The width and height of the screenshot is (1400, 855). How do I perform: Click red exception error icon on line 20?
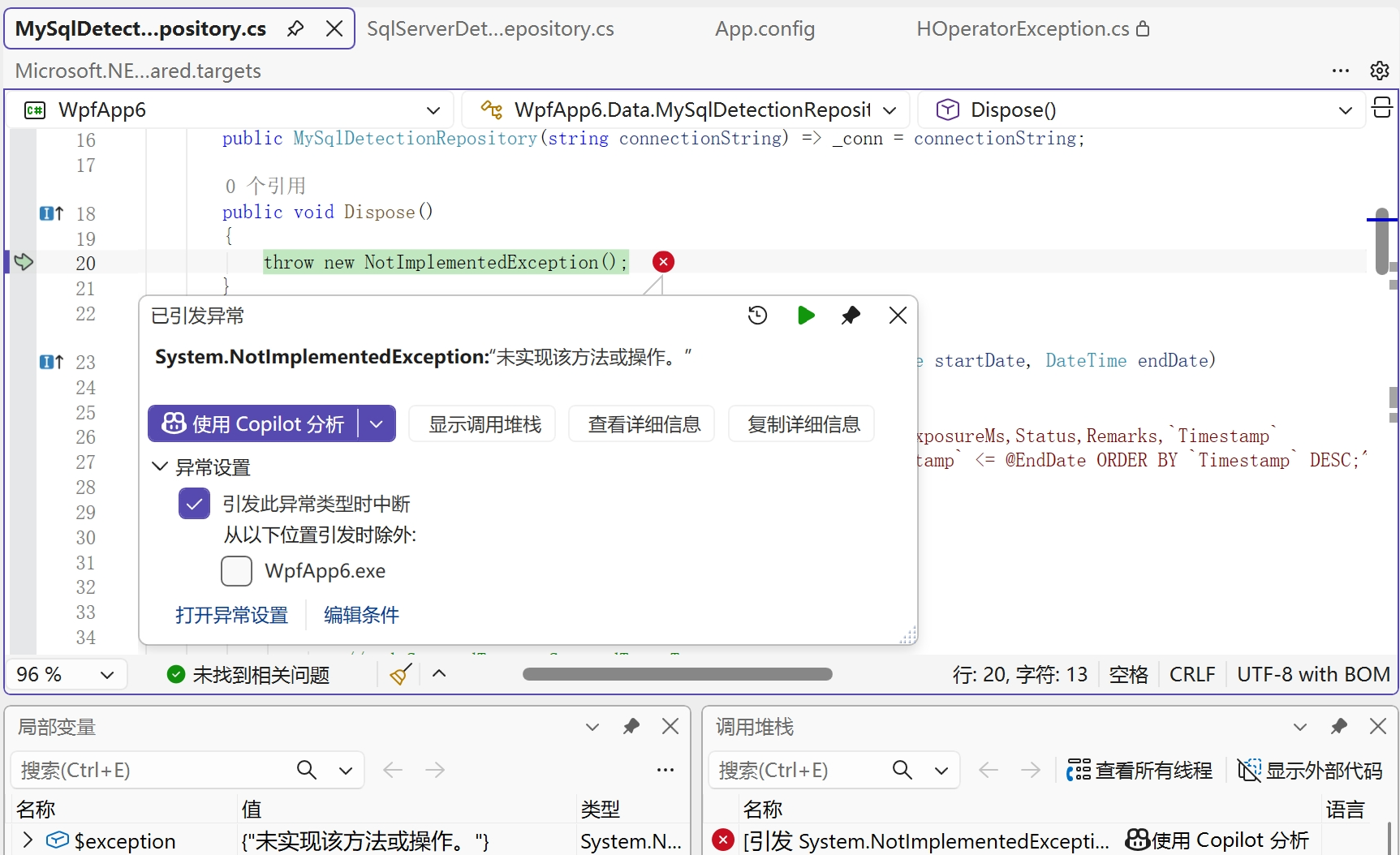(663, 262)
